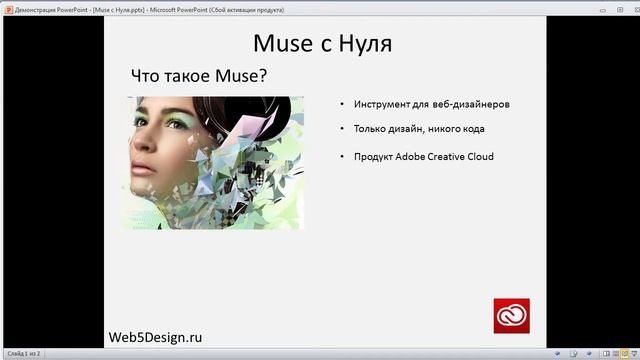Click the "Слайд 1 из 2" status indicator
This screenshot has height=360, width=640.
pos(24,353)
